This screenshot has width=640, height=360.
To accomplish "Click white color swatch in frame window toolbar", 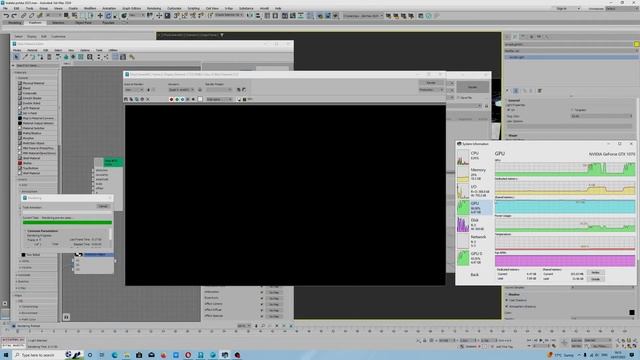I will [x=200, y=99].
